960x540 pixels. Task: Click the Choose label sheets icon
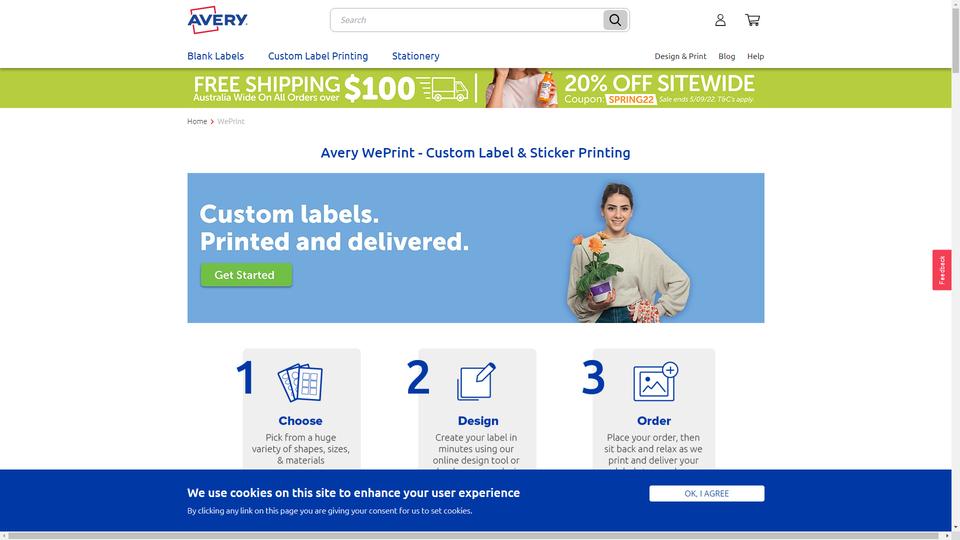pyautogui.click(x=300, y=383)
